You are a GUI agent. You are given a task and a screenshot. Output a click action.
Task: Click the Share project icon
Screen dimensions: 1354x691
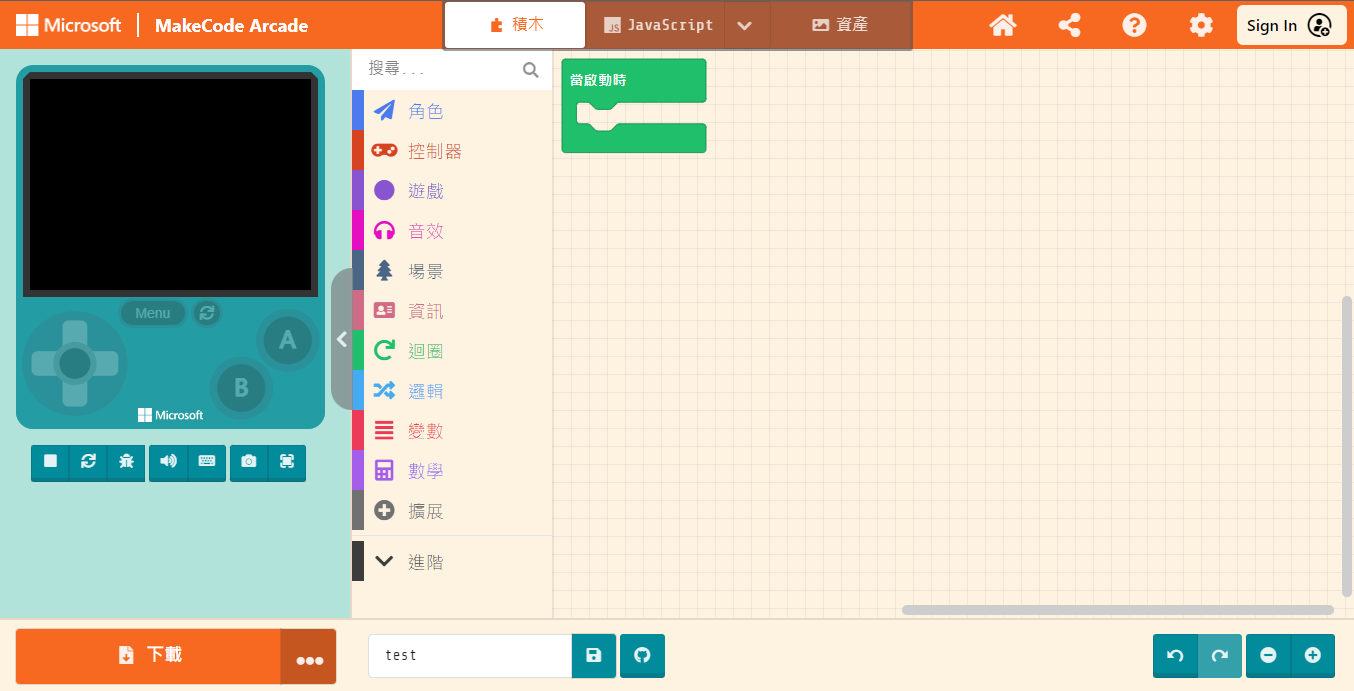coord(1069,25)
